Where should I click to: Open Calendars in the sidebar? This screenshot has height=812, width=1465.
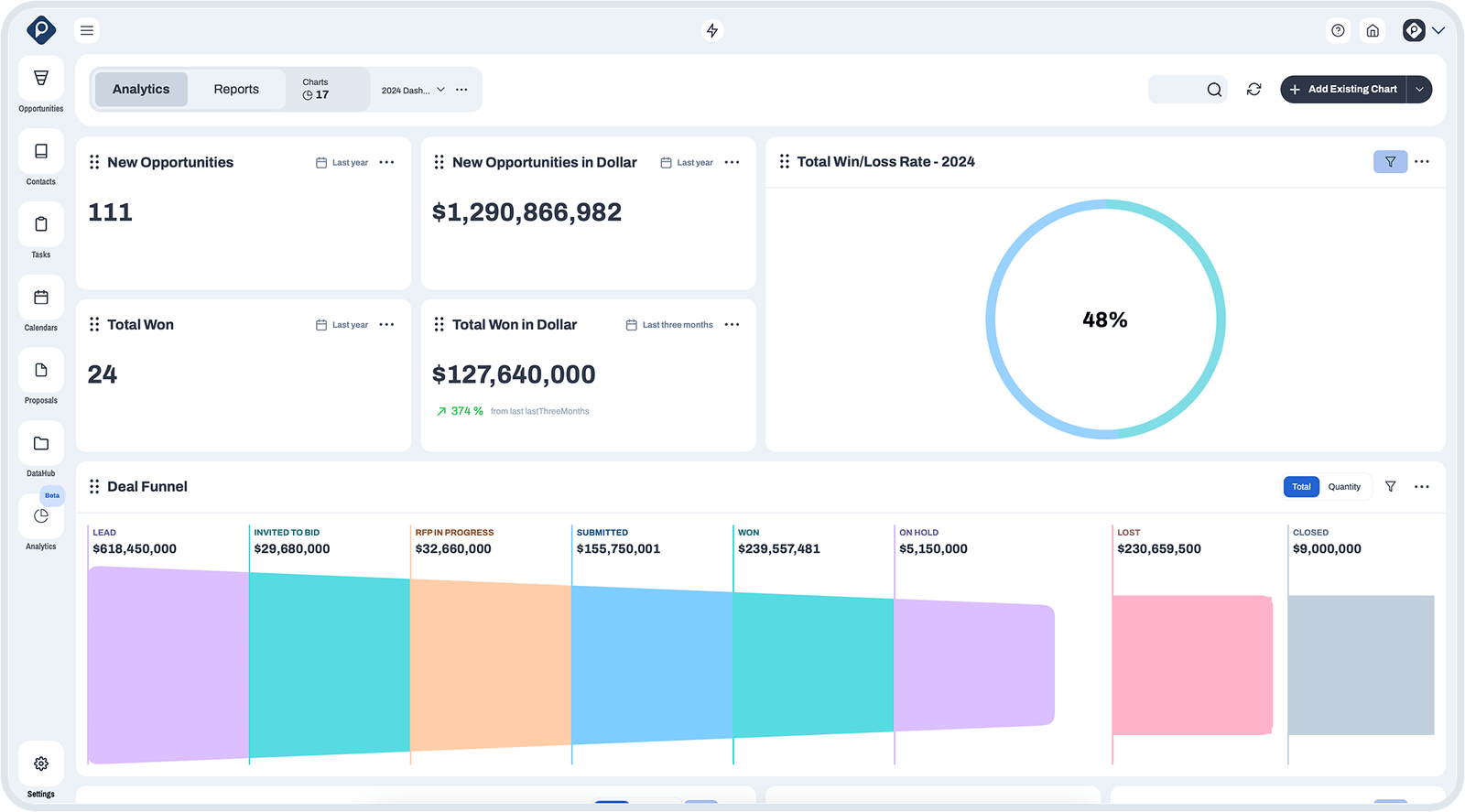coord(41,298)
